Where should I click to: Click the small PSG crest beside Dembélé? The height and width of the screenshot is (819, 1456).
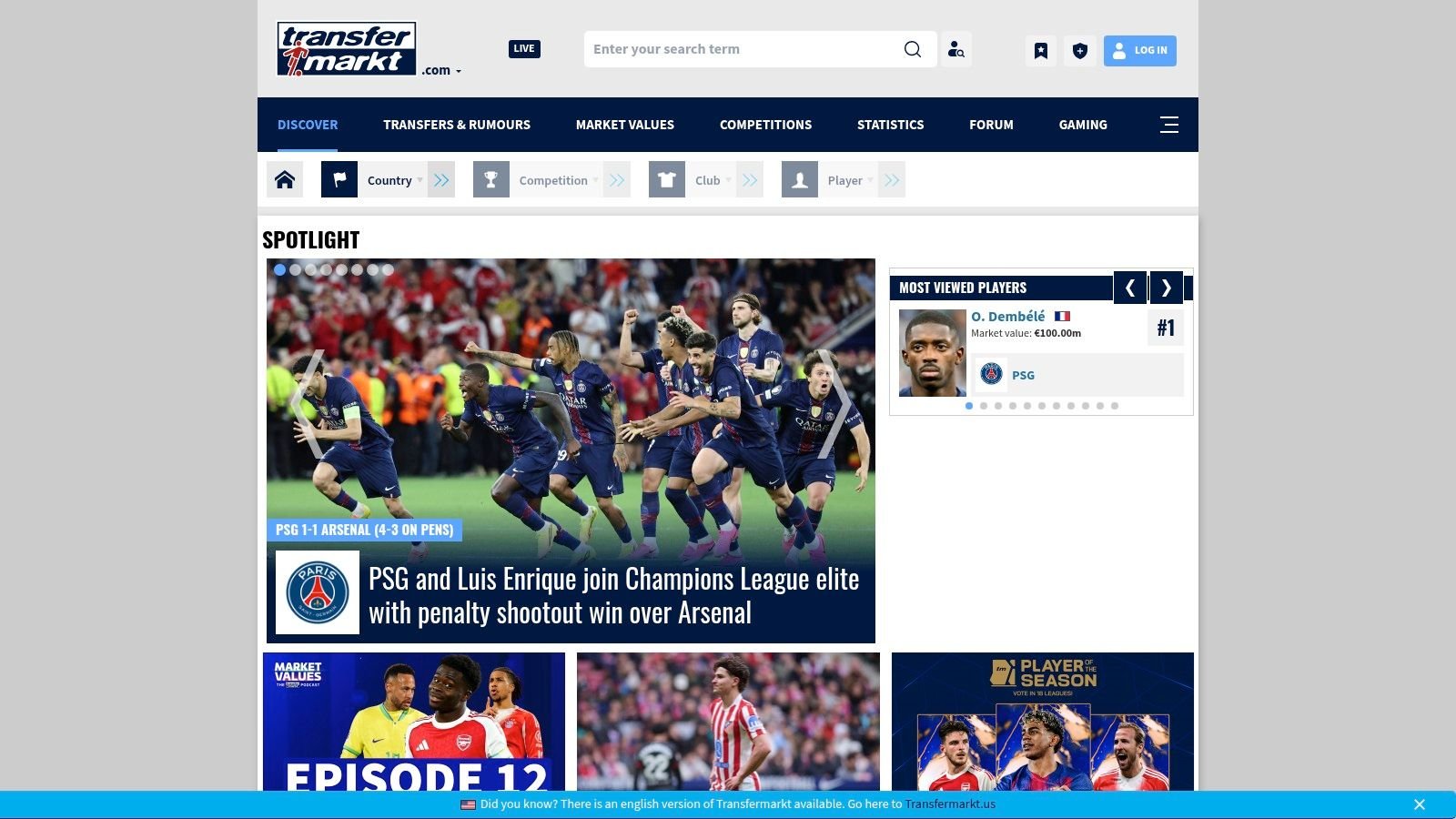coord(992,374)
